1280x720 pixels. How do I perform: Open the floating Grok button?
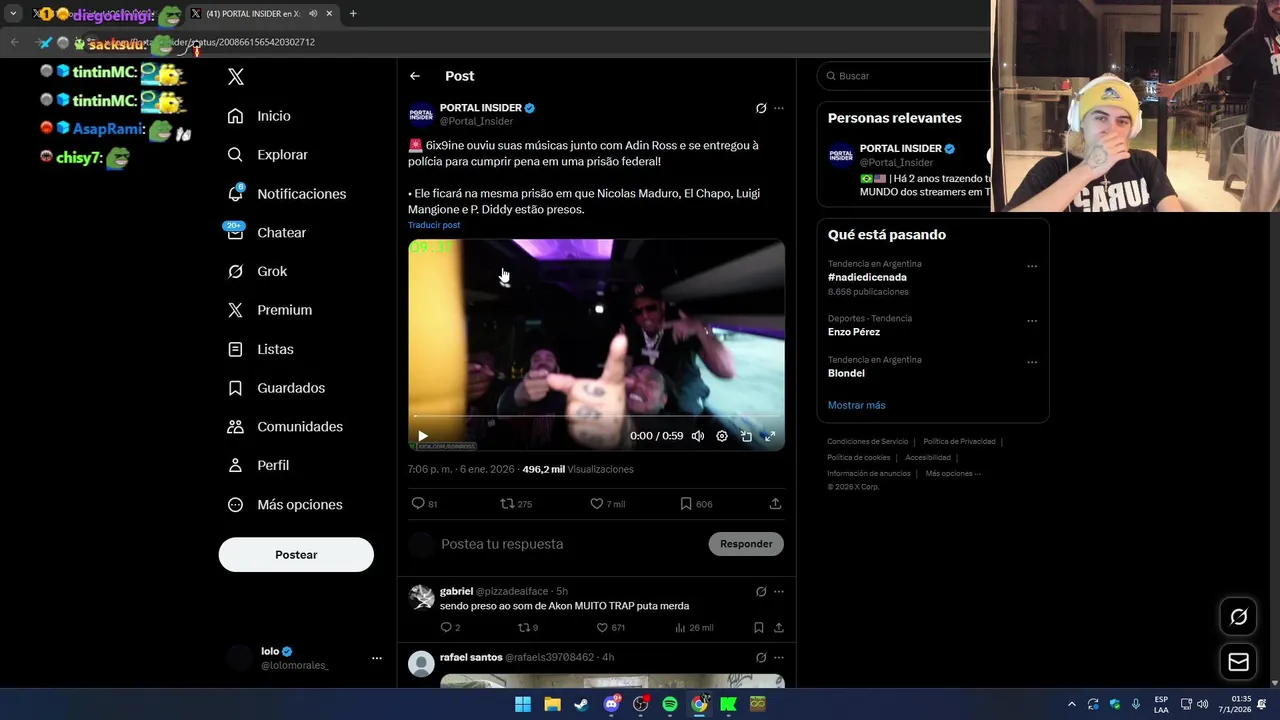(1238, 617)
